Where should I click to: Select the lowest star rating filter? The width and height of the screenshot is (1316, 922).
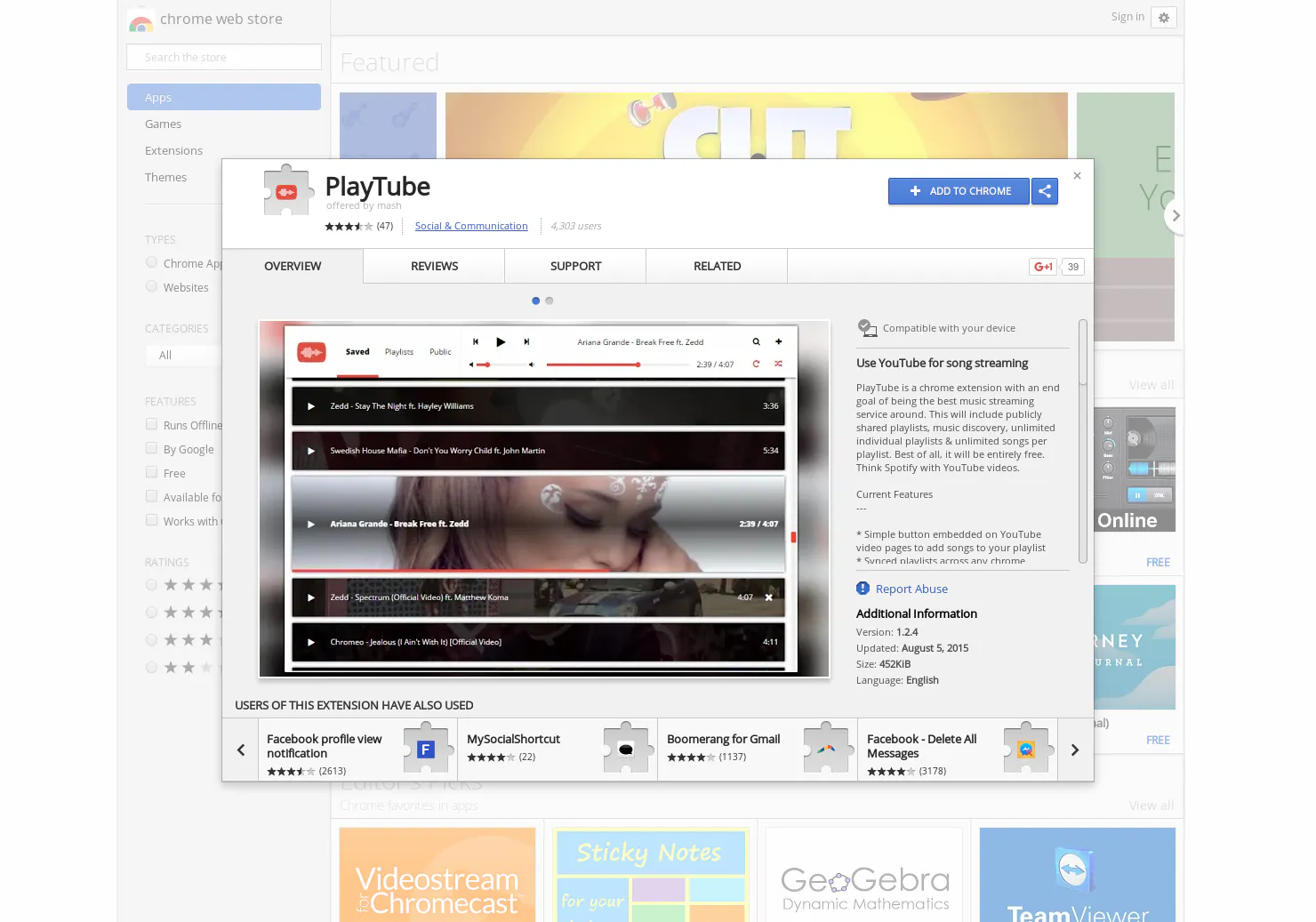point(151,668)
